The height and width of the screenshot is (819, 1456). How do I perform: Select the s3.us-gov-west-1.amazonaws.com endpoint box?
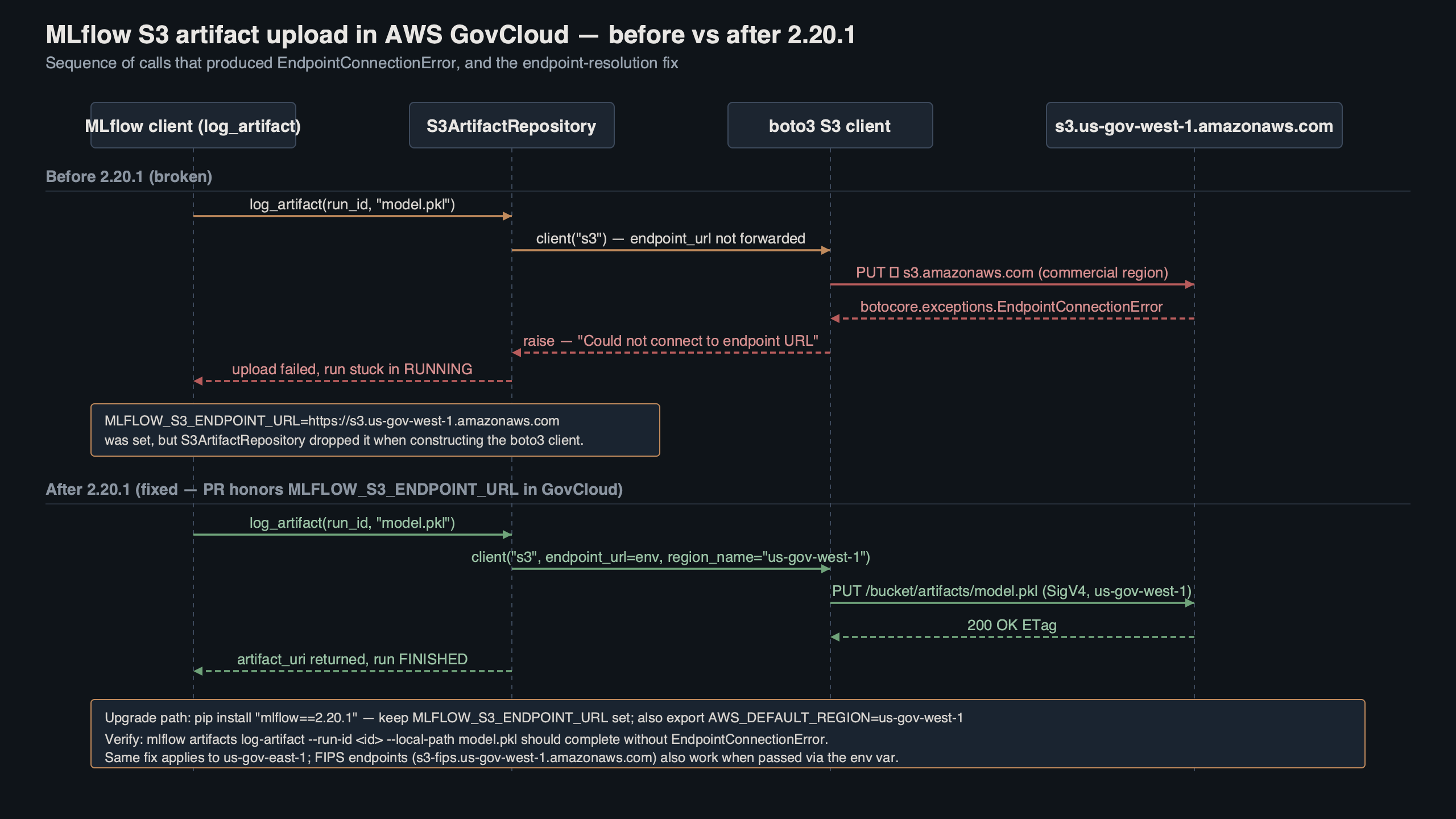click(x=1193, y=126)
